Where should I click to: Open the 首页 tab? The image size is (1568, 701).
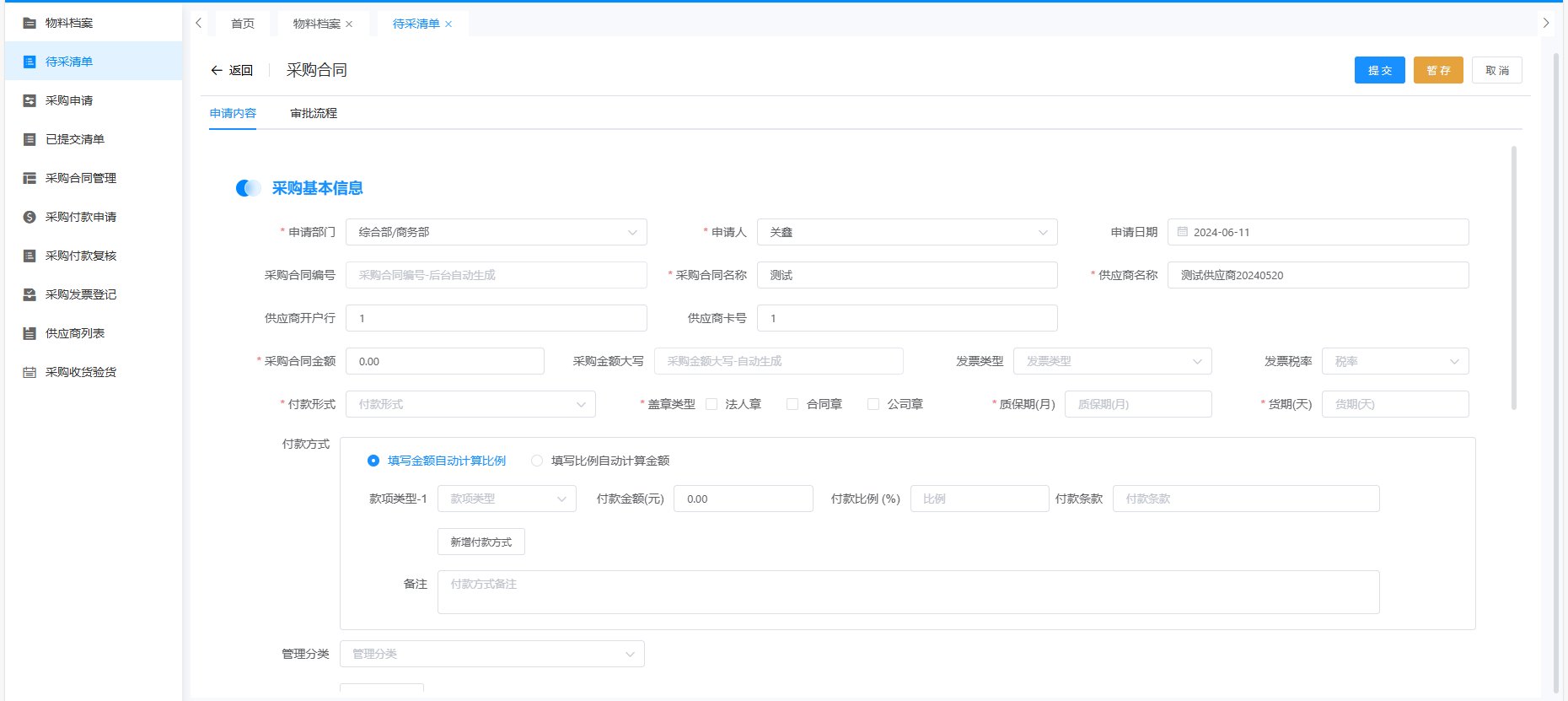pos(243,24)
